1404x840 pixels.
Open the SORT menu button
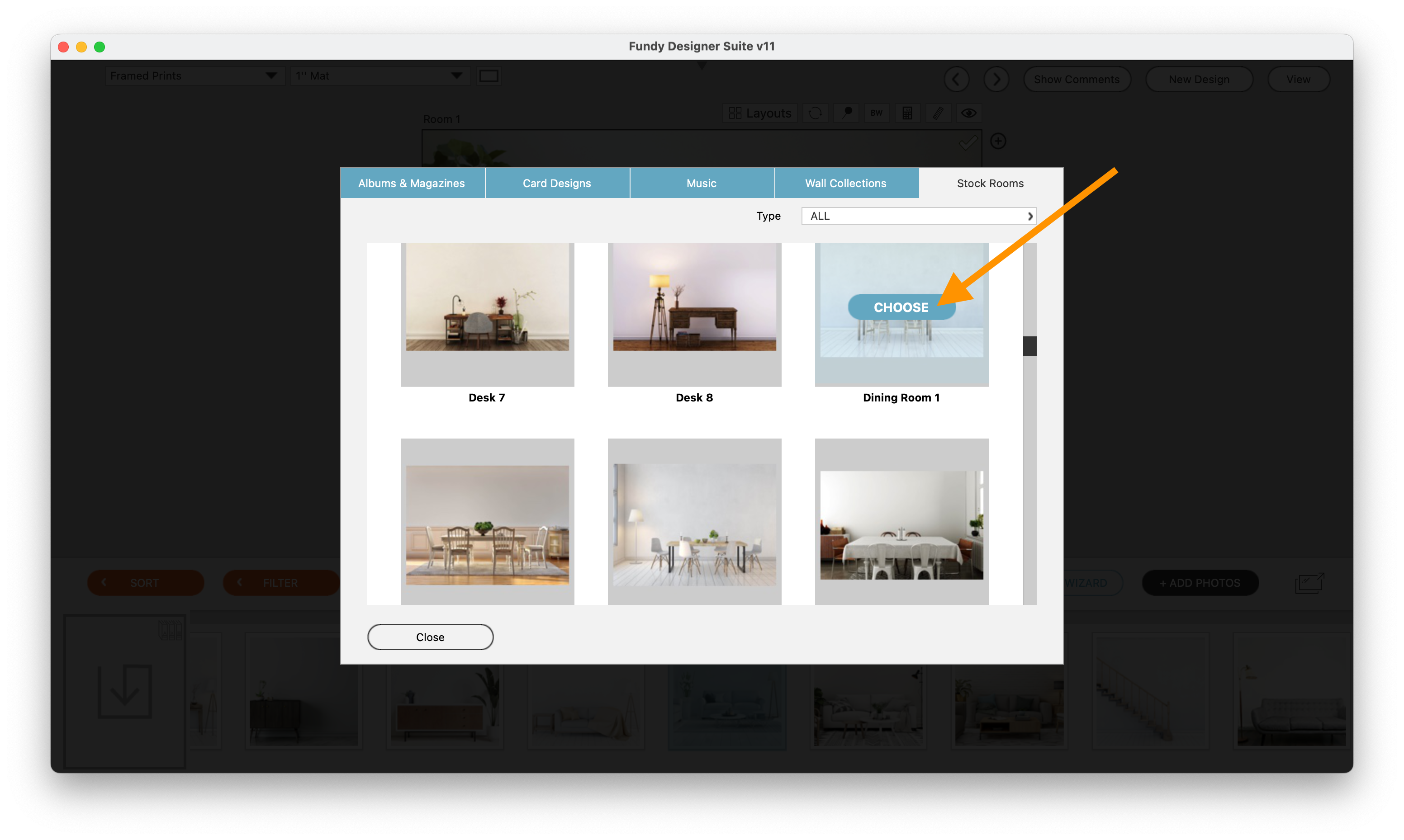tap(146, 583)
